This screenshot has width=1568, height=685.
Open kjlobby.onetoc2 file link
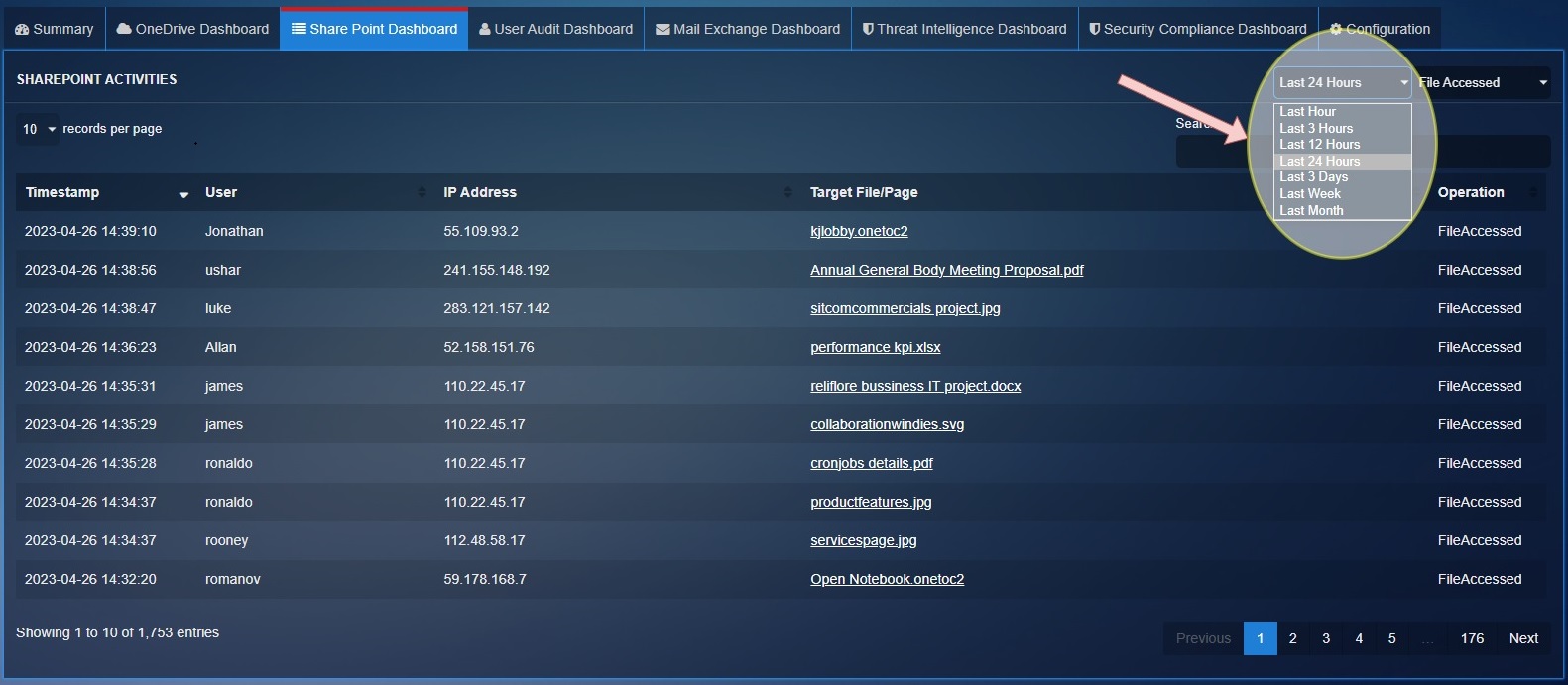point(859,231)
